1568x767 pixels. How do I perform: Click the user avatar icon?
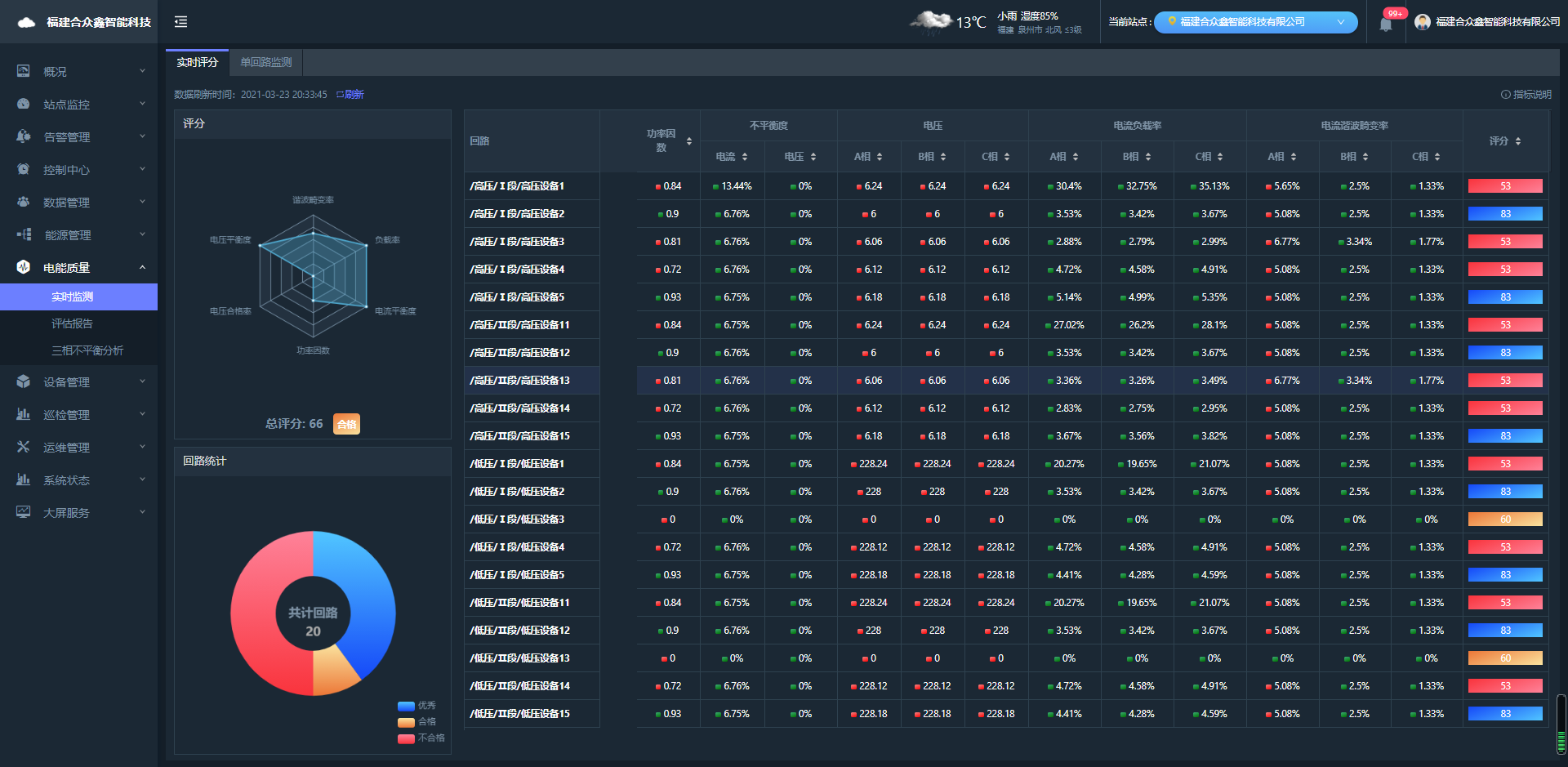pos(1423,22)
